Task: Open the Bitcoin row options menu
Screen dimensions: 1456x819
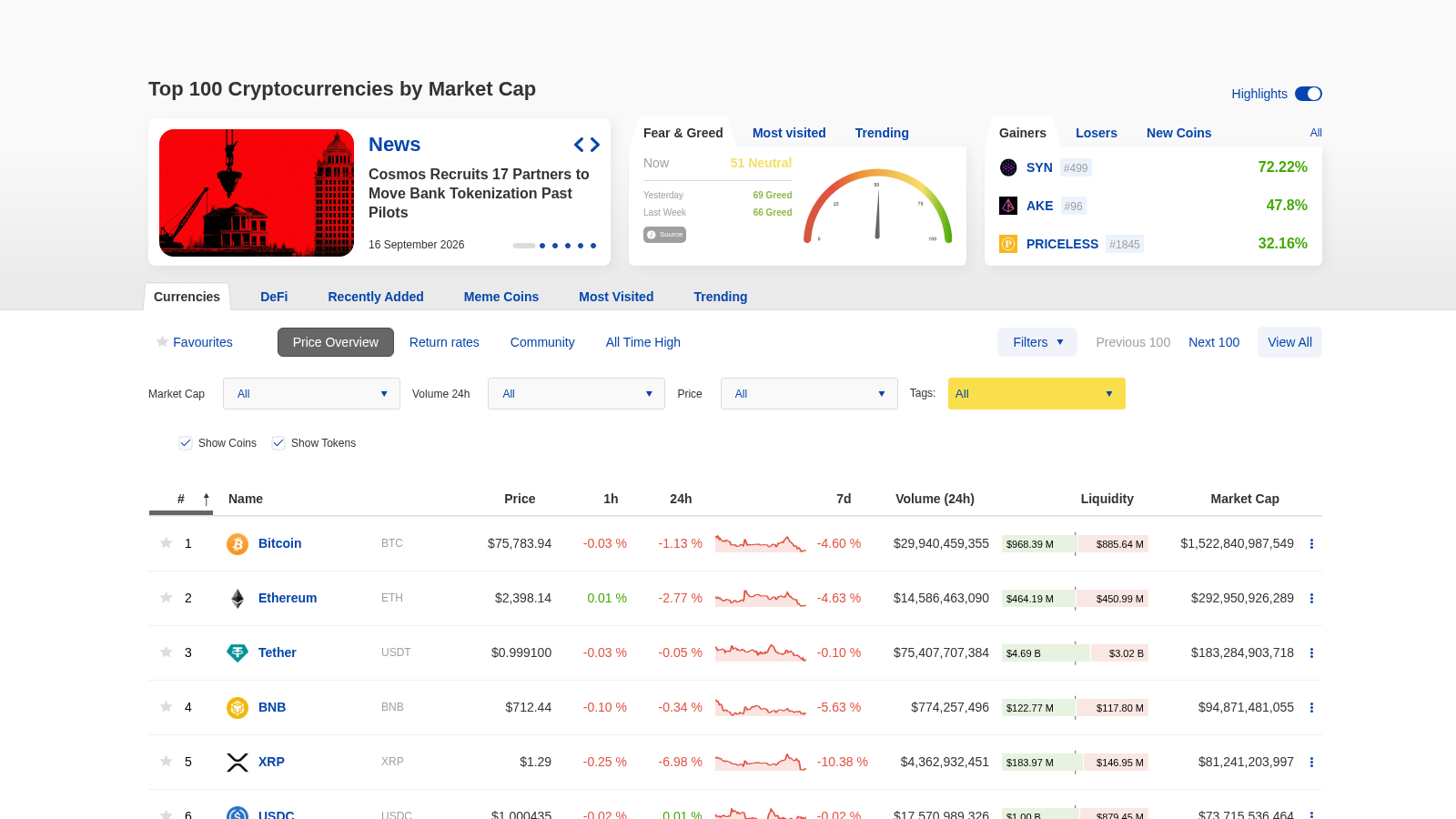Action: coord(1311,544)
